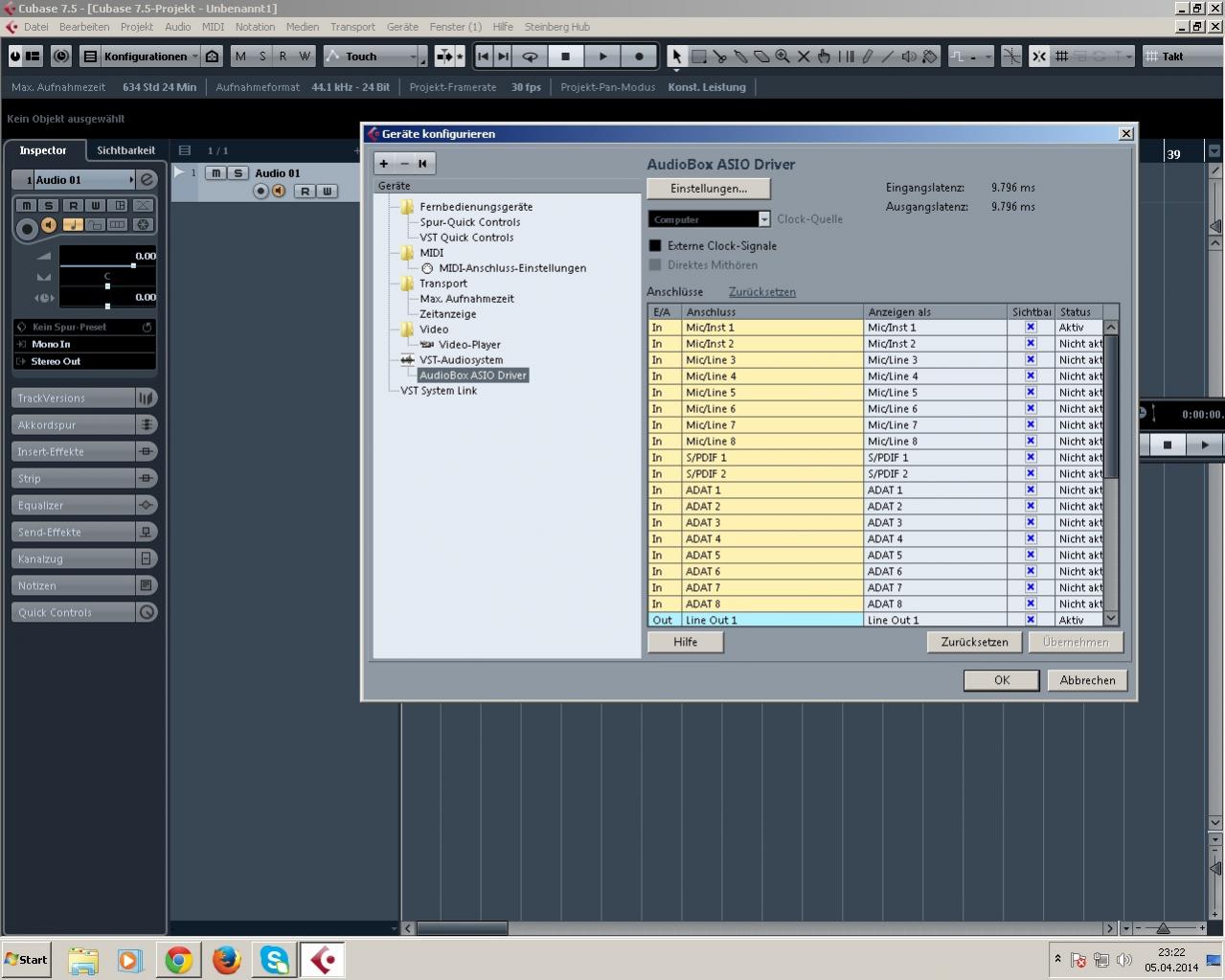Select the Mute X tool
Image resolution: width=1225 pixels, height=980 pixels.
coord(804,57)
